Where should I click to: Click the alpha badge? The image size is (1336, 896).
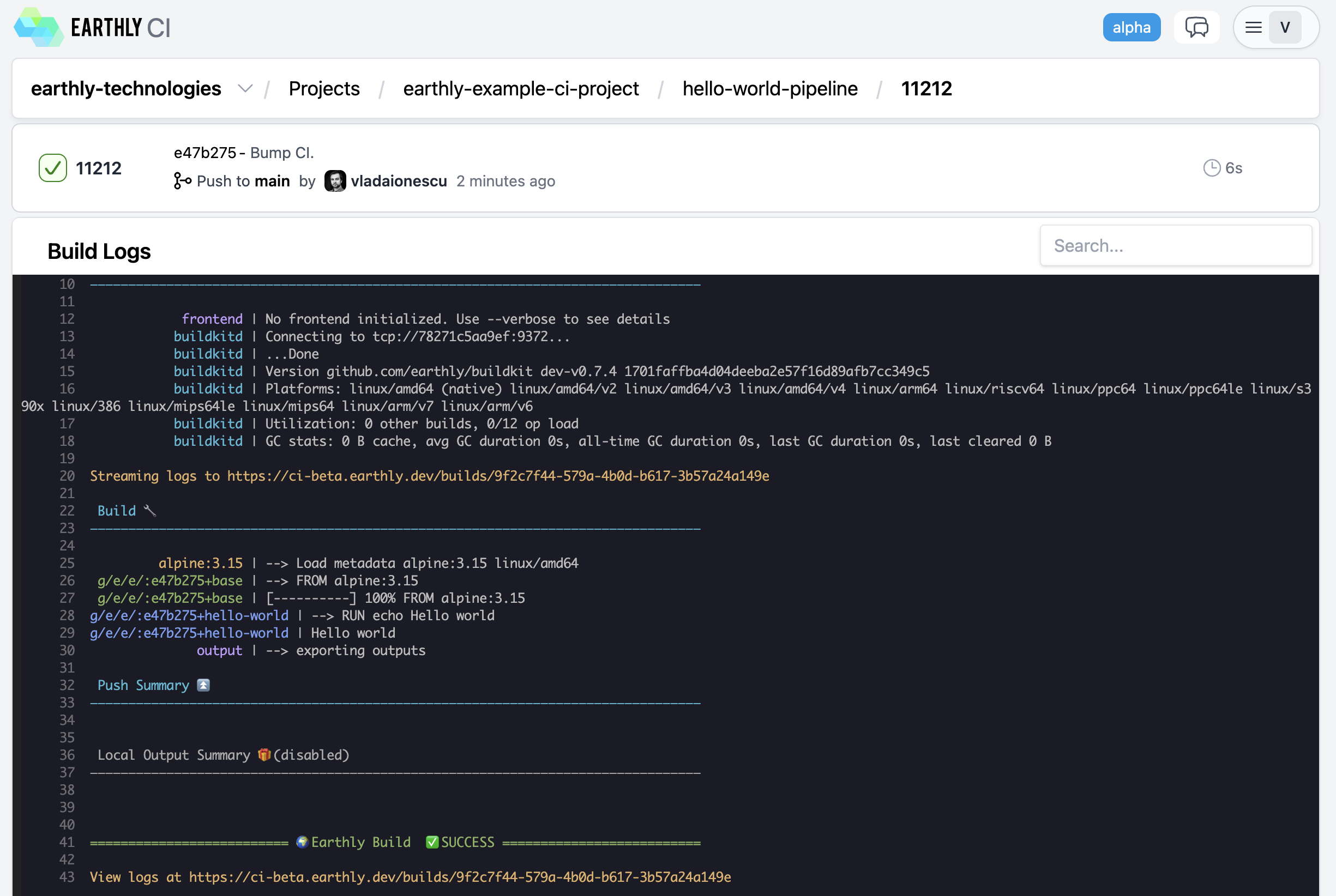(1131, 27)
